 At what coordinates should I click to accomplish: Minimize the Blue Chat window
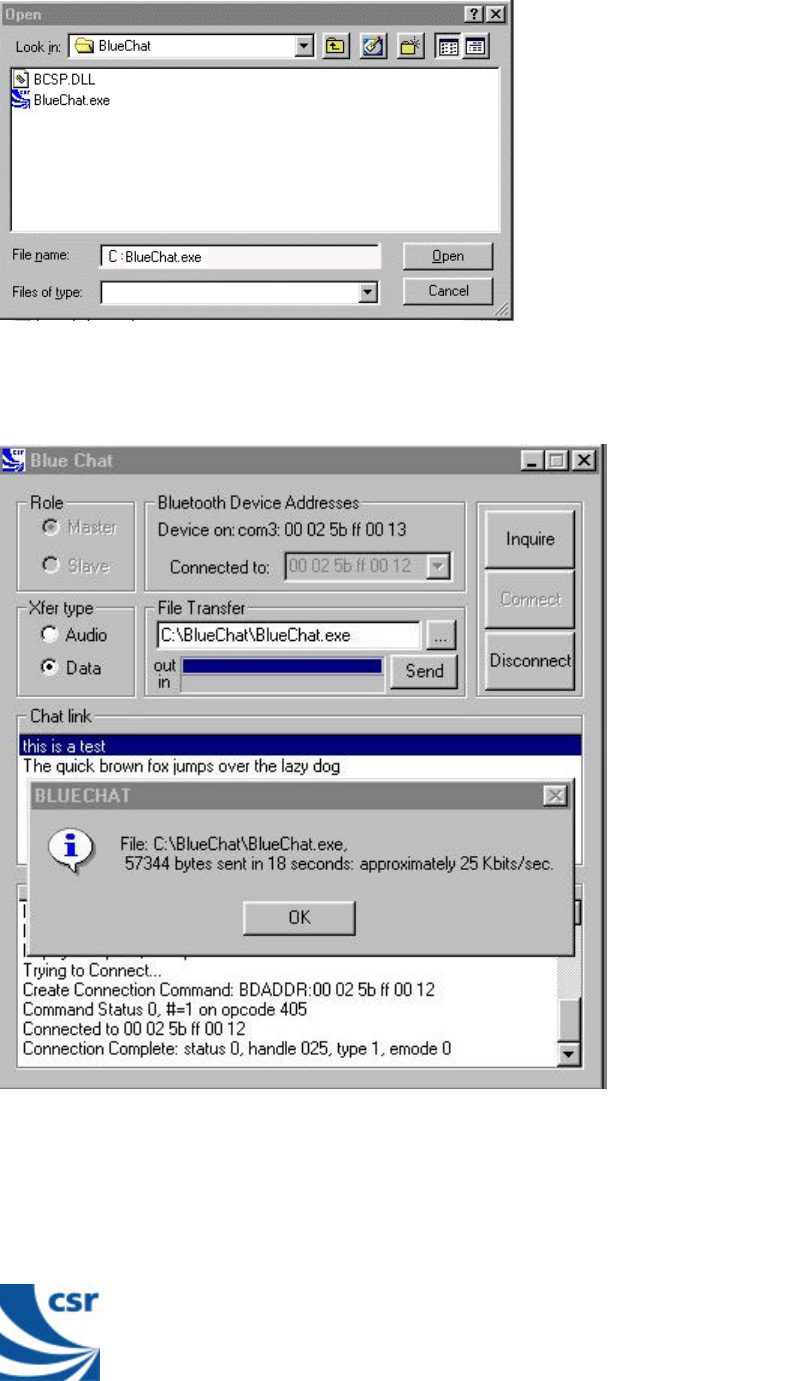coord(532,461)
